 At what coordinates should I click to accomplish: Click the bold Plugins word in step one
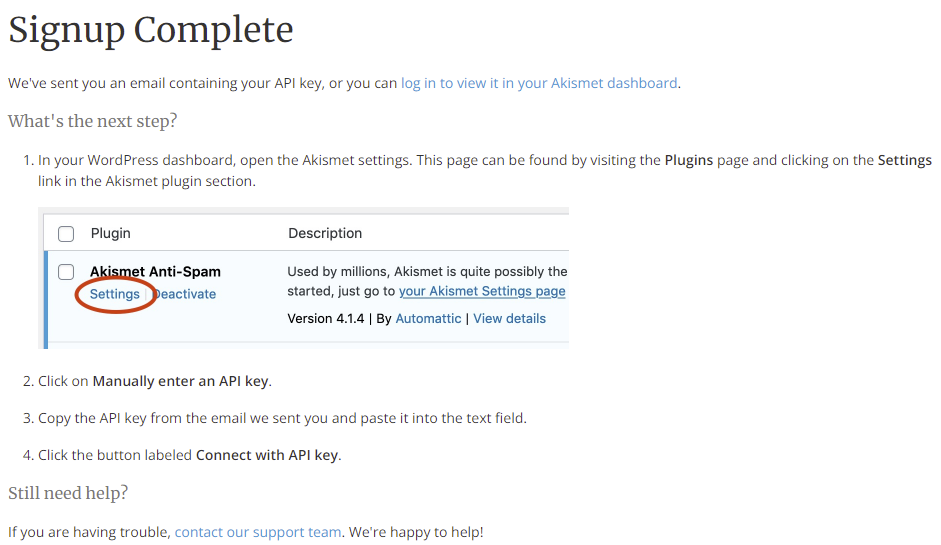pyautogui.click(x=689, y=160)
